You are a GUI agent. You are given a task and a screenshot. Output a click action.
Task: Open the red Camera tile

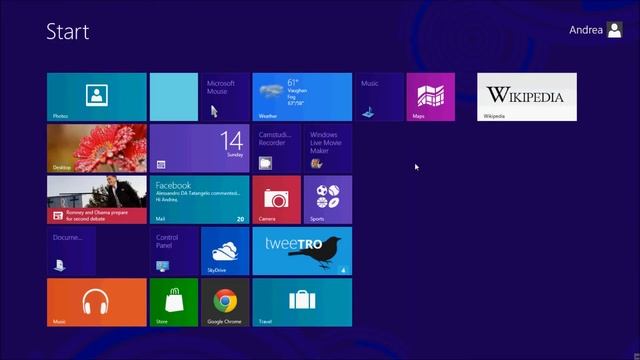click(277, 200)
